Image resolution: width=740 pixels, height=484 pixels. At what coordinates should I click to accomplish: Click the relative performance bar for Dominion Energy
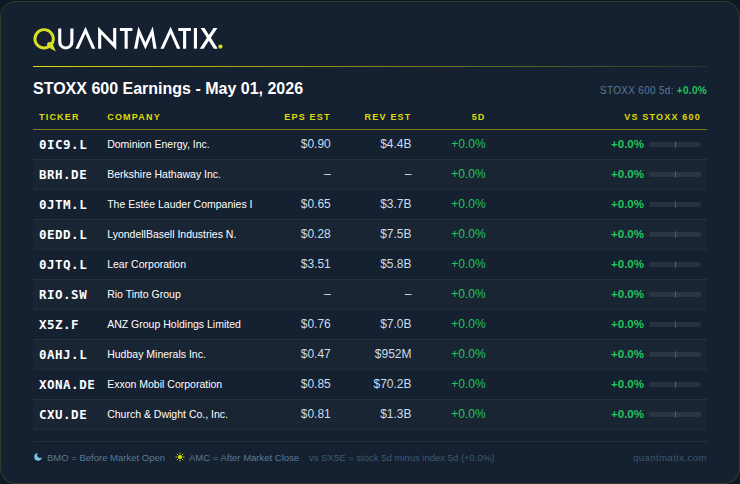pos(675,144)
